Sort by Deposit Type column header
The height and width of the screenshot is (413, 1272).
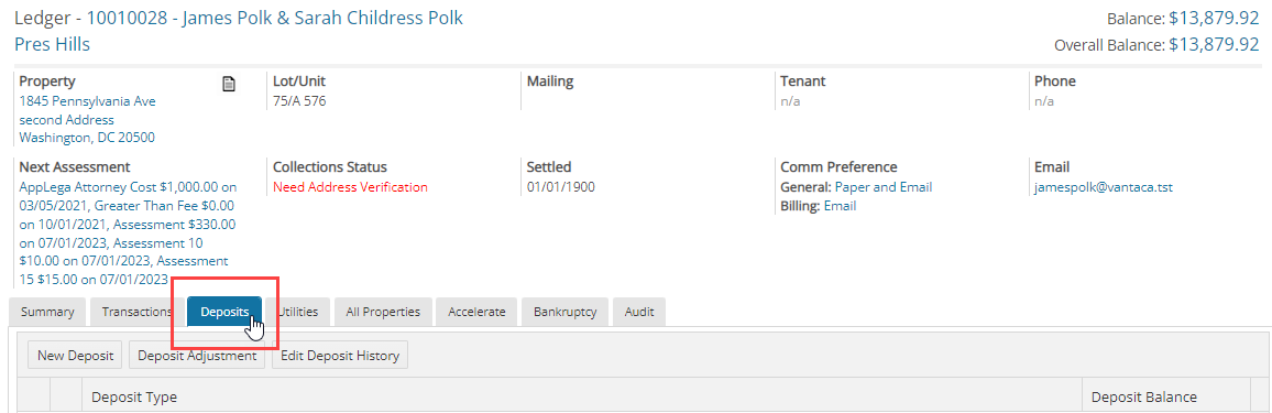(x=134, y=397)
